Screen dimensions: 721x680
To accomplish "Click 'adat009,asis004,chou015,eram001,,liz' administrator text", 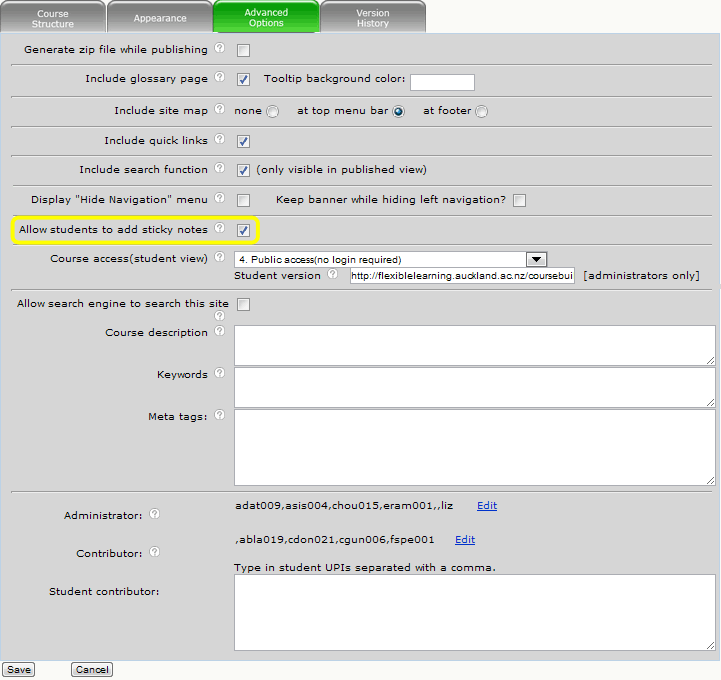I will tap(344, 506).
